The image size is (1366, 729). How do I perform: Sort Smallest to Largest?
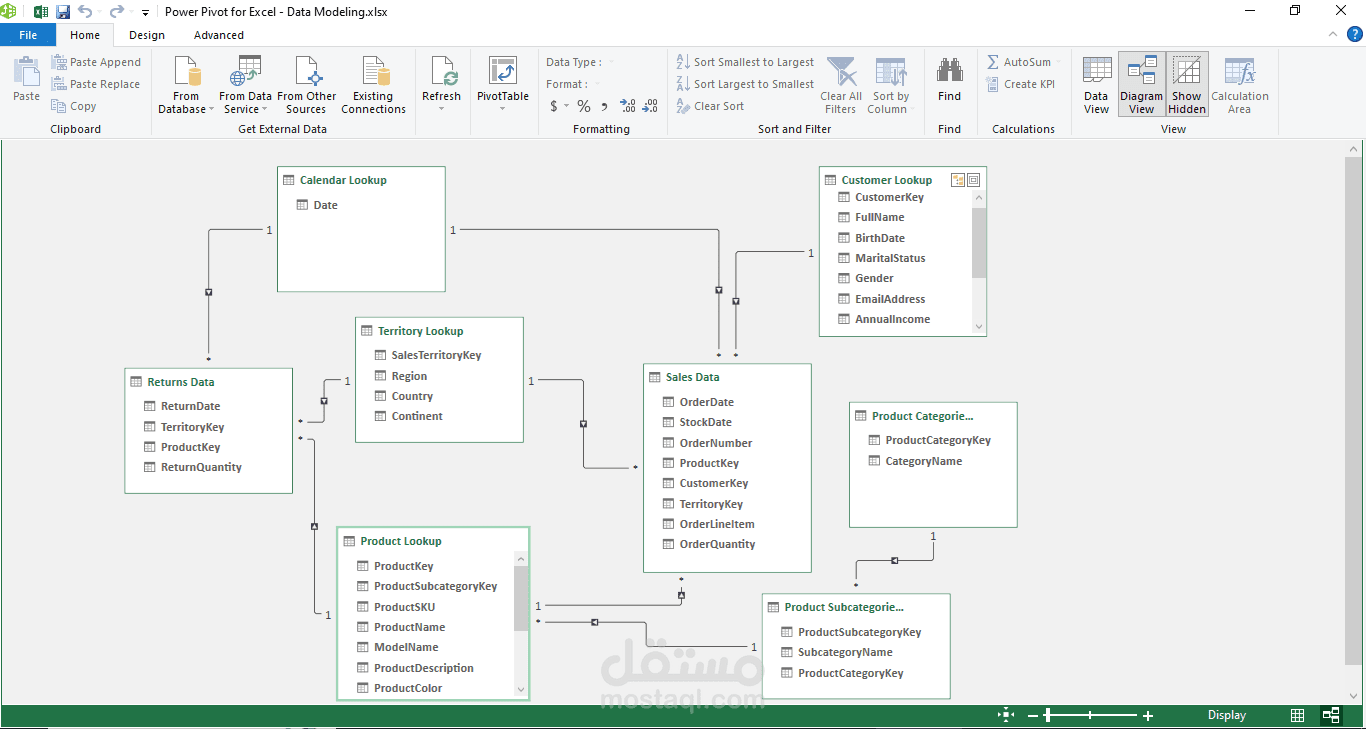745,62
